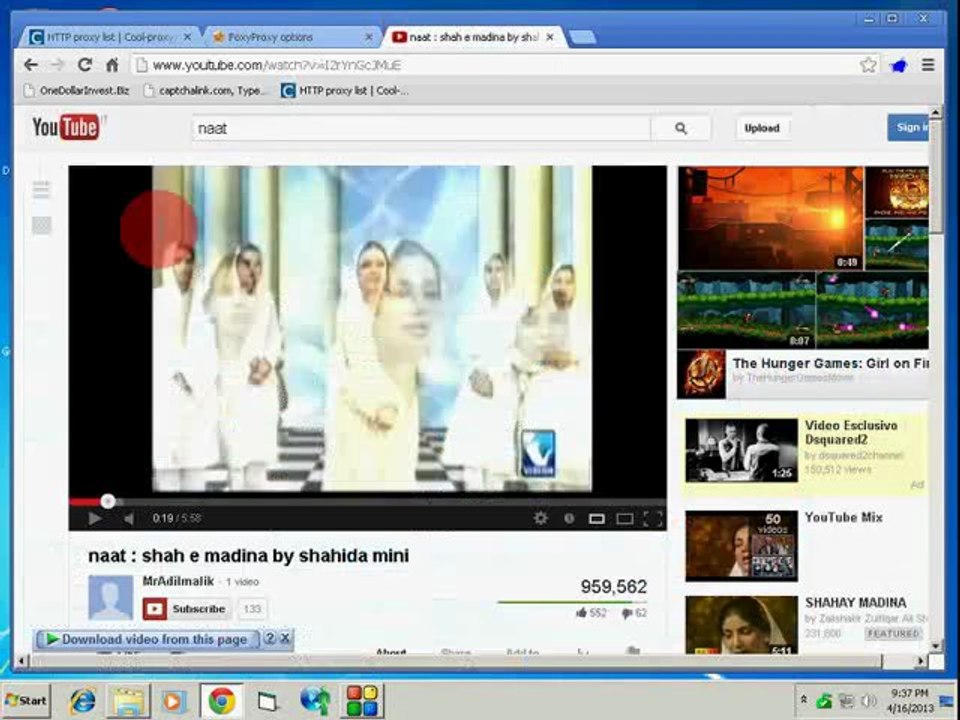Show hidden system tray icons
Image resolution: width=960 pixels, height=720 pixels.
(803, 699)
